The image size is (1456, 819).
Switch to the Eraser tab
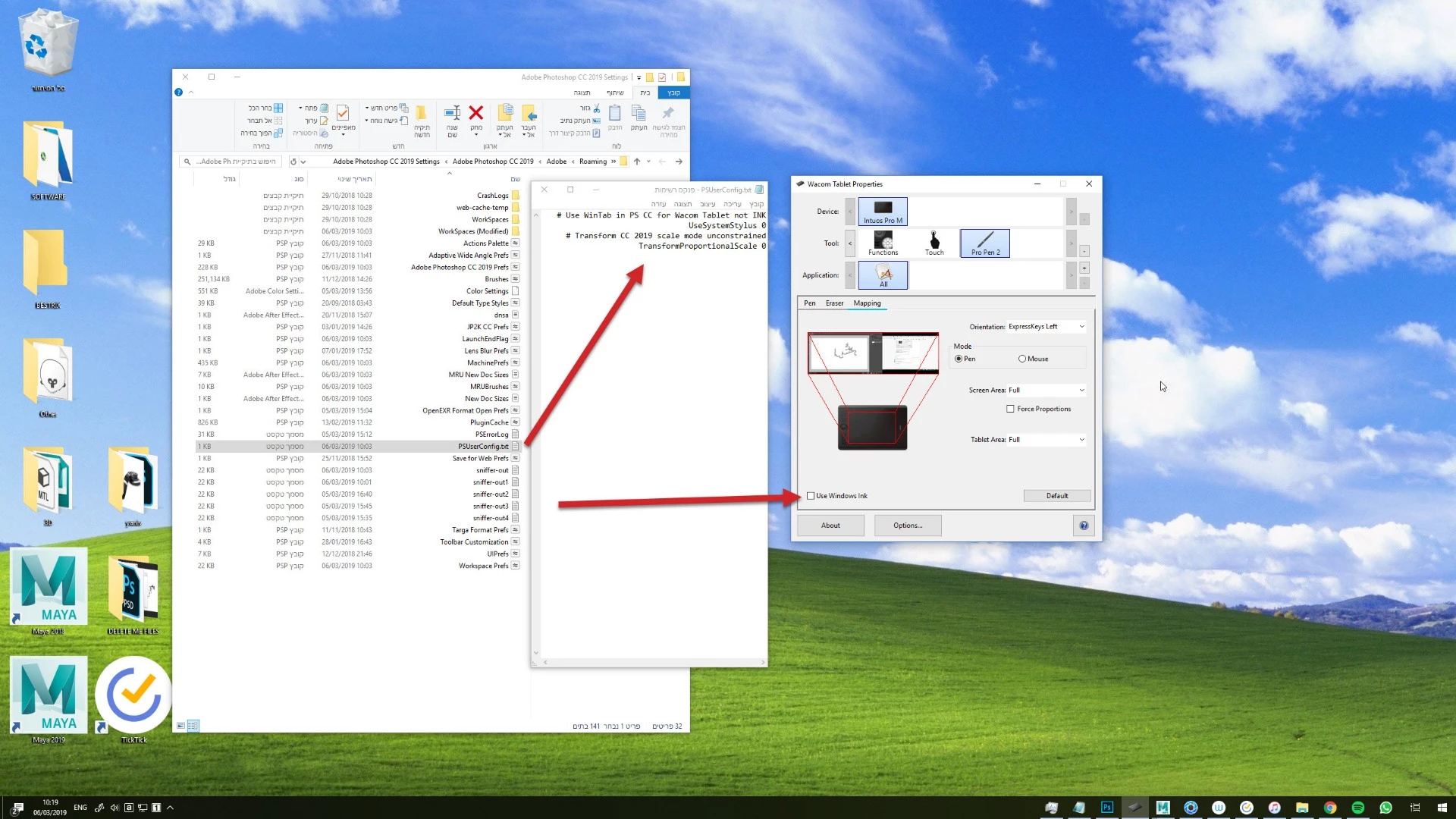(x=834, y=303)
